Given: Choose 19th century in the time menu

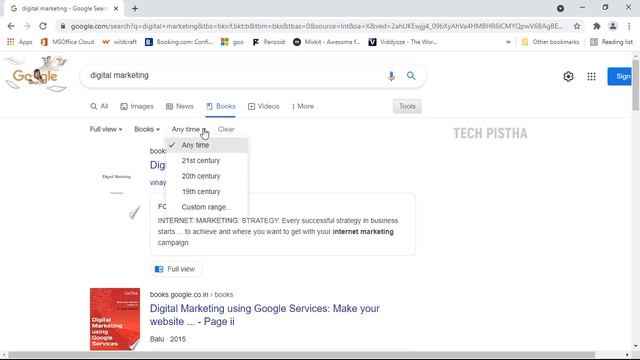Looking at the screenshot, I should tap(207, 191).
